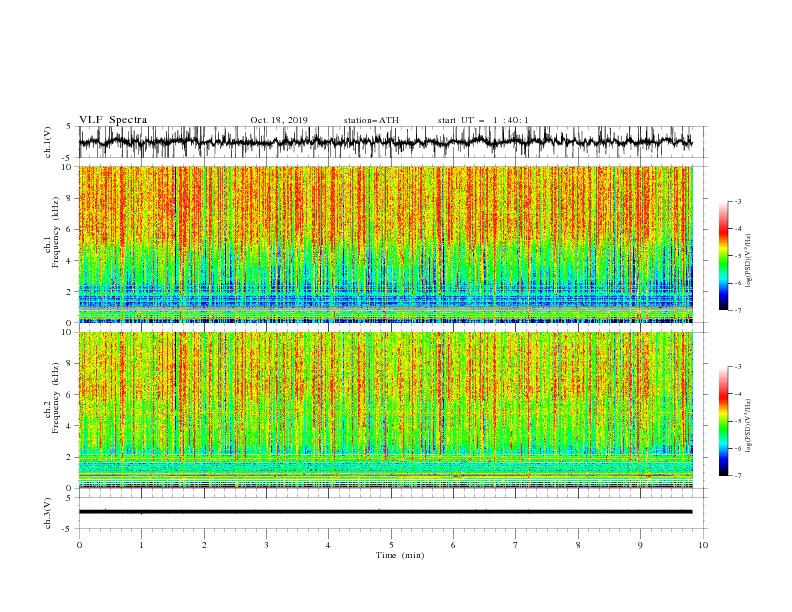Screen dimensions: 792x612
Task: Click the 'station=ATH' label
Action: tap(371, 120)
